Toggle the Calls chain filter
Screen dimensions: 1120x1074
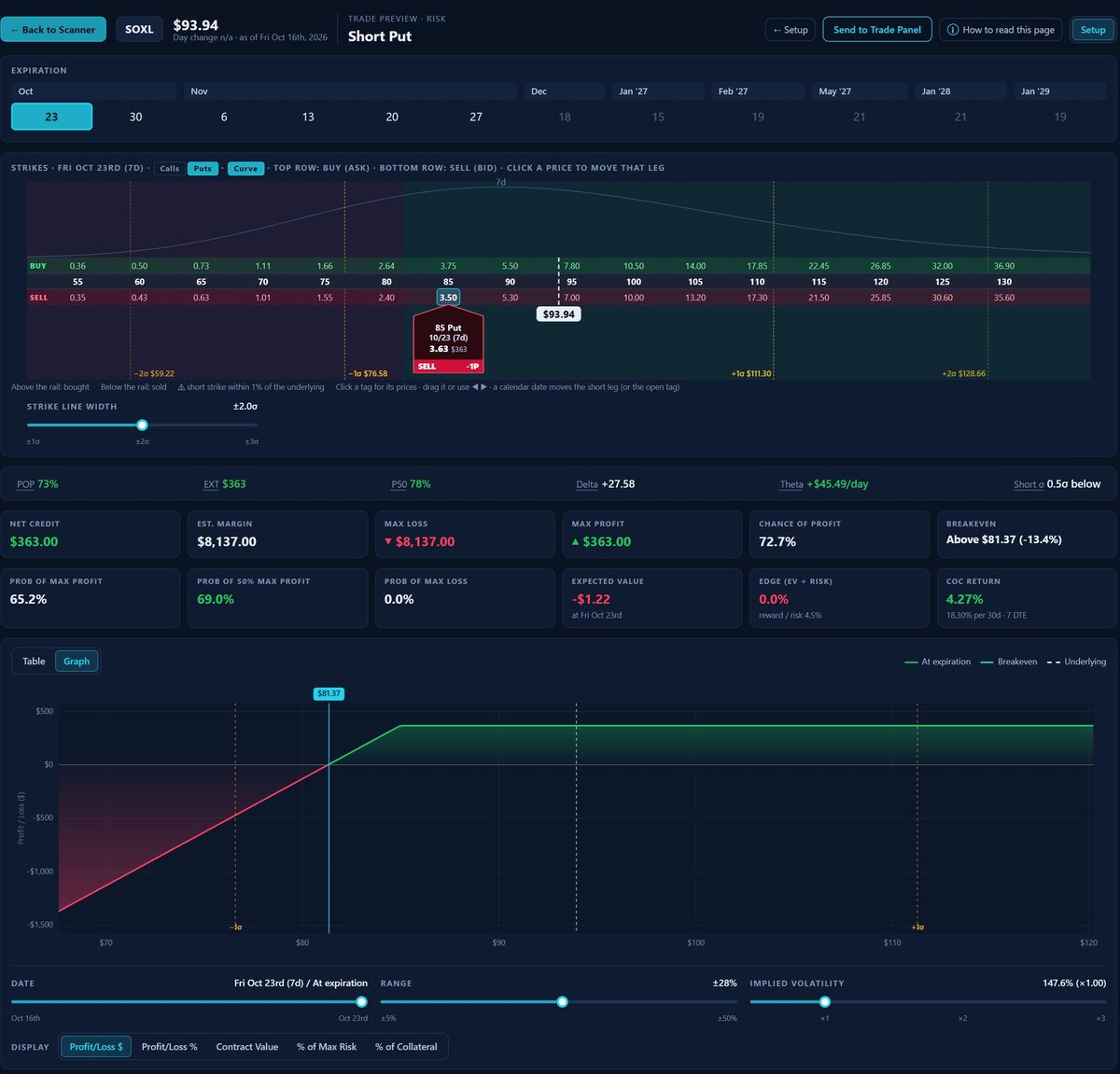pyautogui.click(x=169, y=169)
